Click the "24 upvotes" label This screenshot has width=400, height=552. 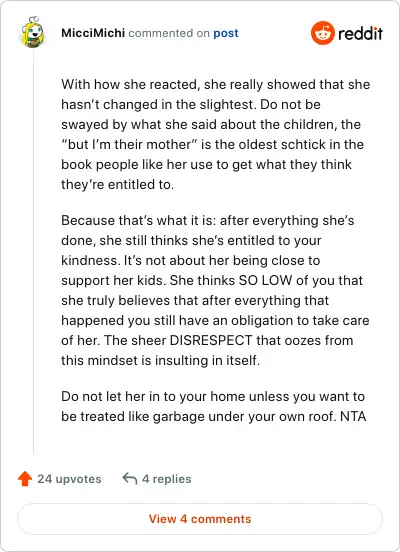(x=69, y=479)
